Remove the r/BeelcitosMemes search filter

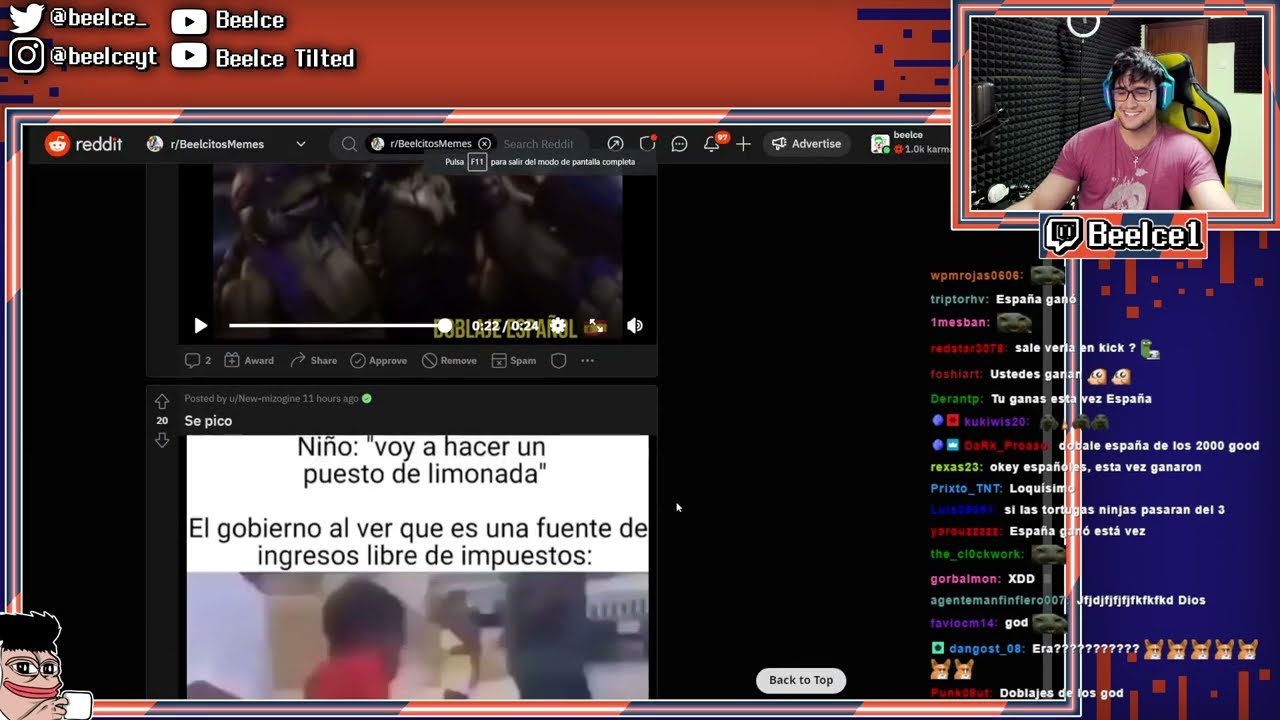[484, 144]
